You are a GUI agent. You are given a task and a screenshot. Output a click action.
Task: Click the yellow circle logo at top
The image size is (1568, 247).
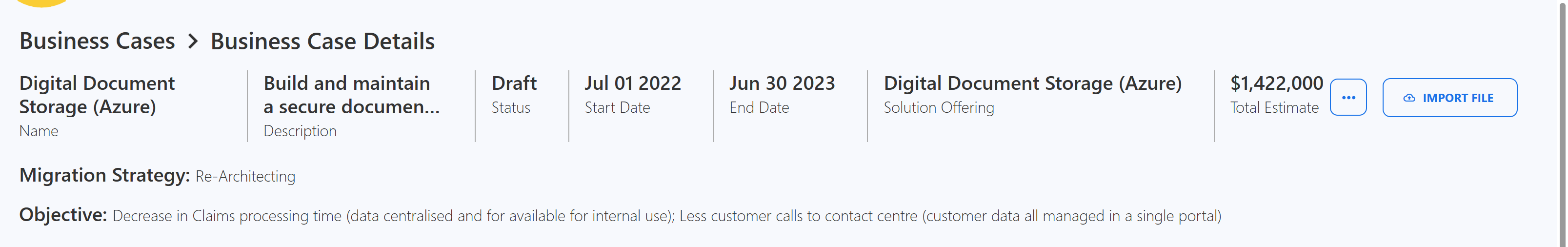click(x=41, y=2)
